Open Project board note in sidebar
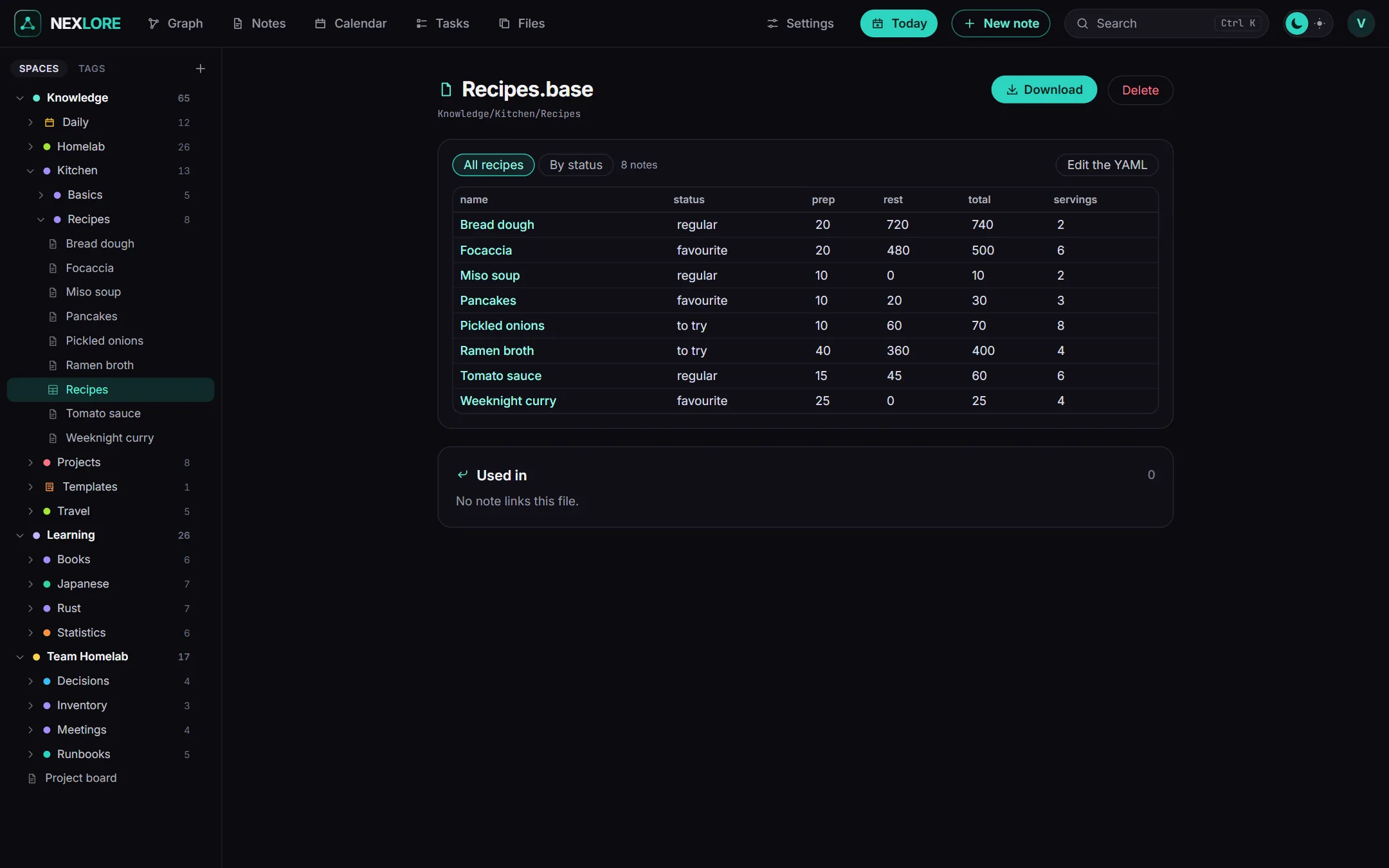The image size is (1389, 868). [x=81, y=778]
